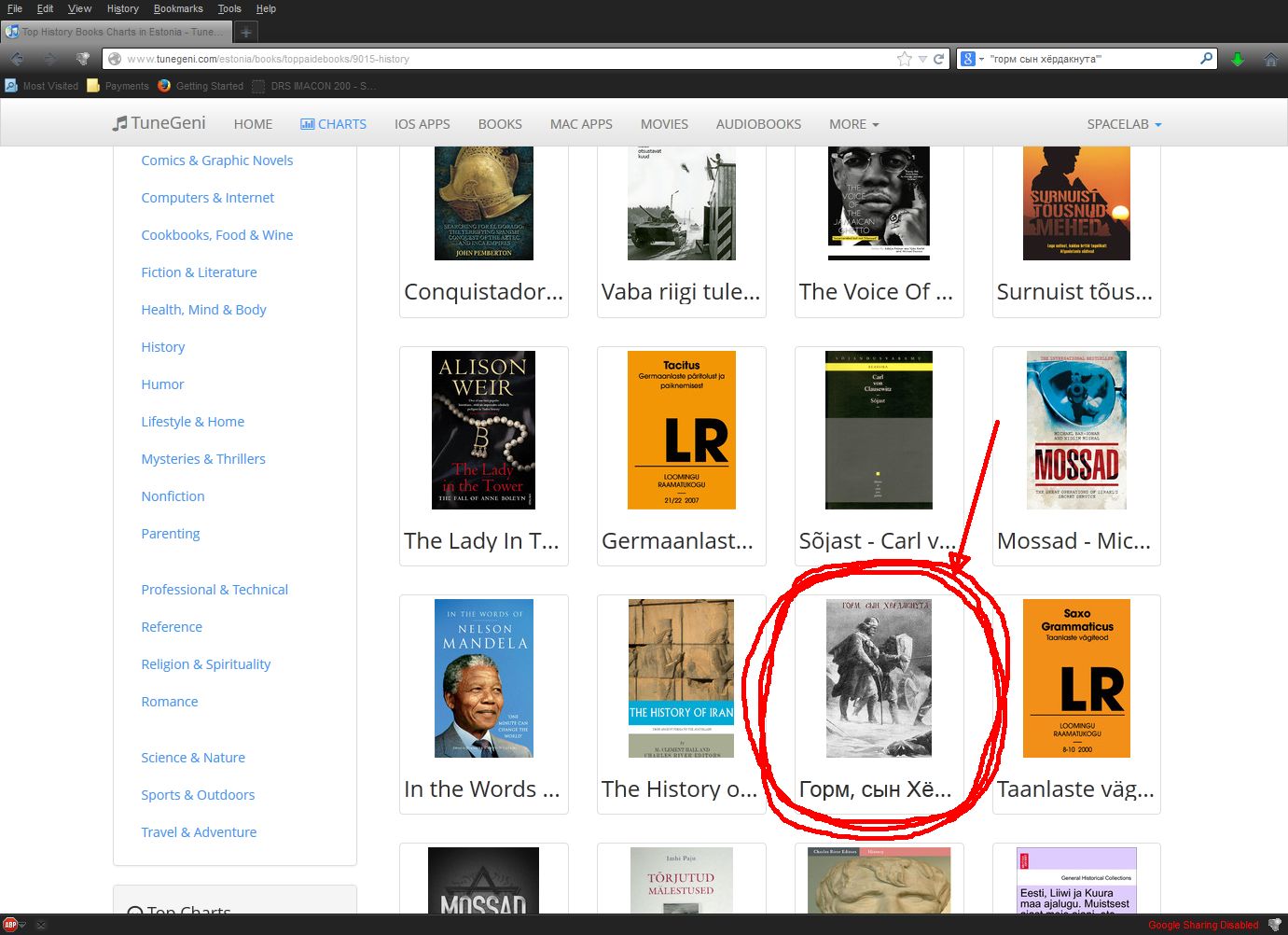
Task: Bookmark this page with the star icon
Action: [904, 59]
